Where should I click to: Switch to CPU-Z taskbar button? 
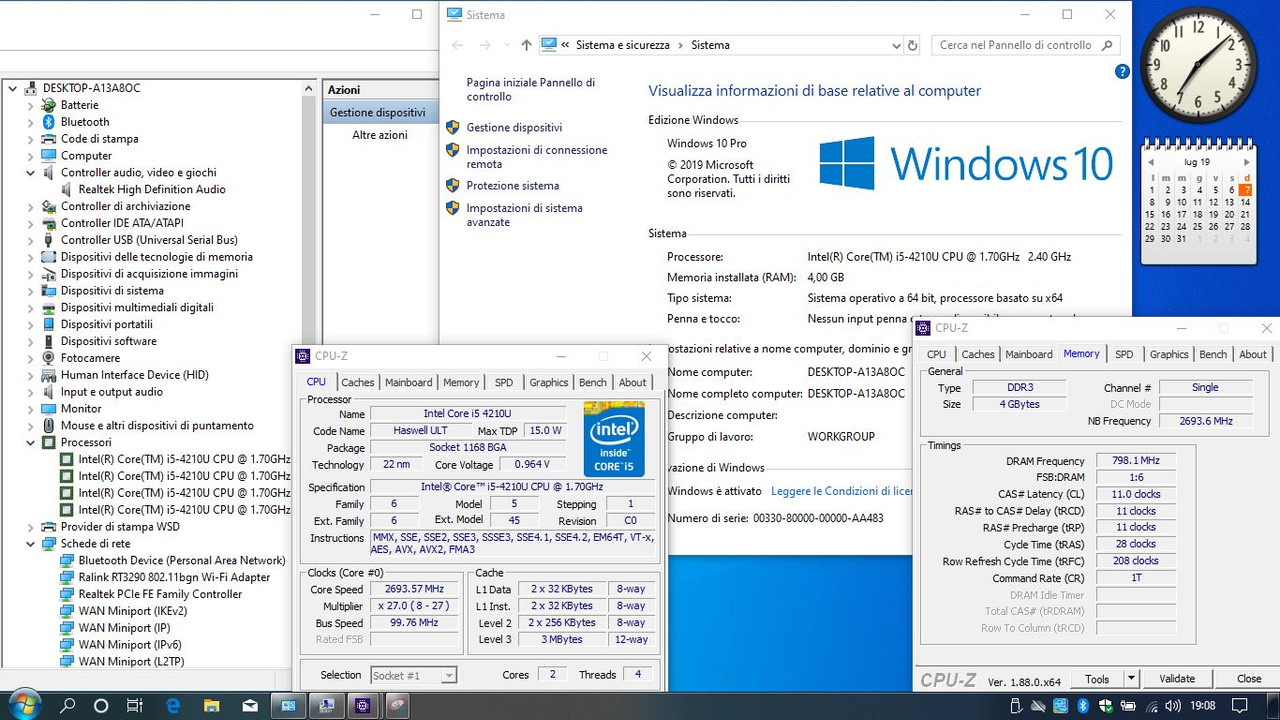[362, 706]
